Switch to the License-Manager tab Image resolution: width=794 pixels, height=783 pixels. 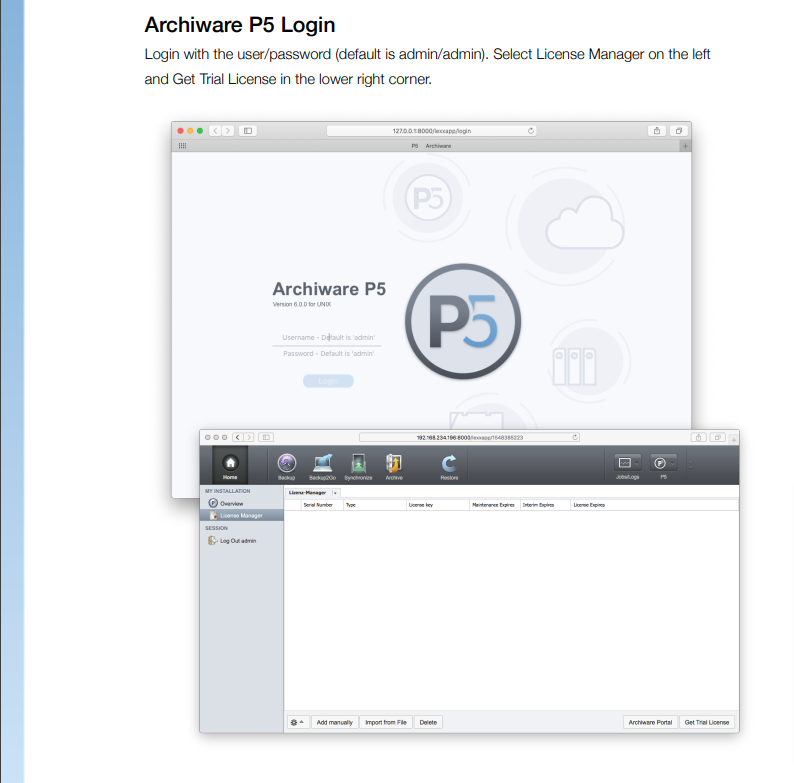pos(307,493)
